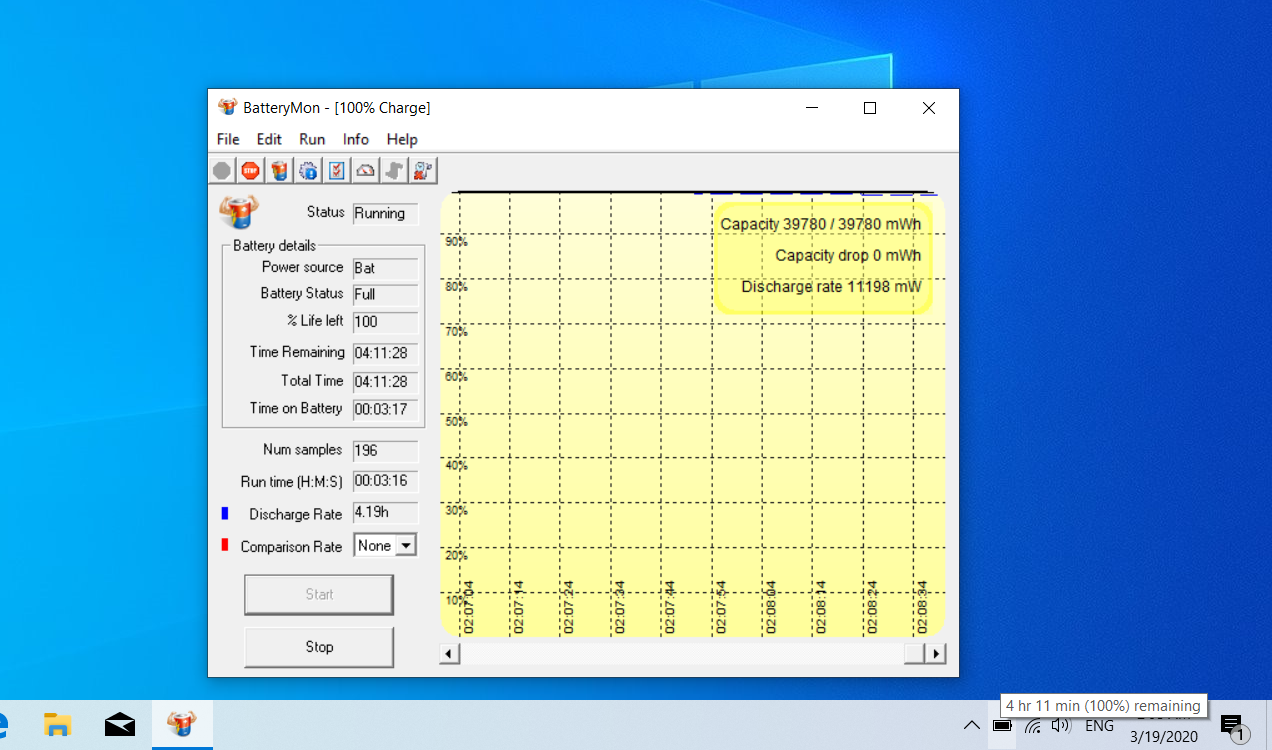The height and width of the screenshot is (750, 1272).
Task: Click the Discharge Rate field showing 4.19h
Action: click(385, 514)
